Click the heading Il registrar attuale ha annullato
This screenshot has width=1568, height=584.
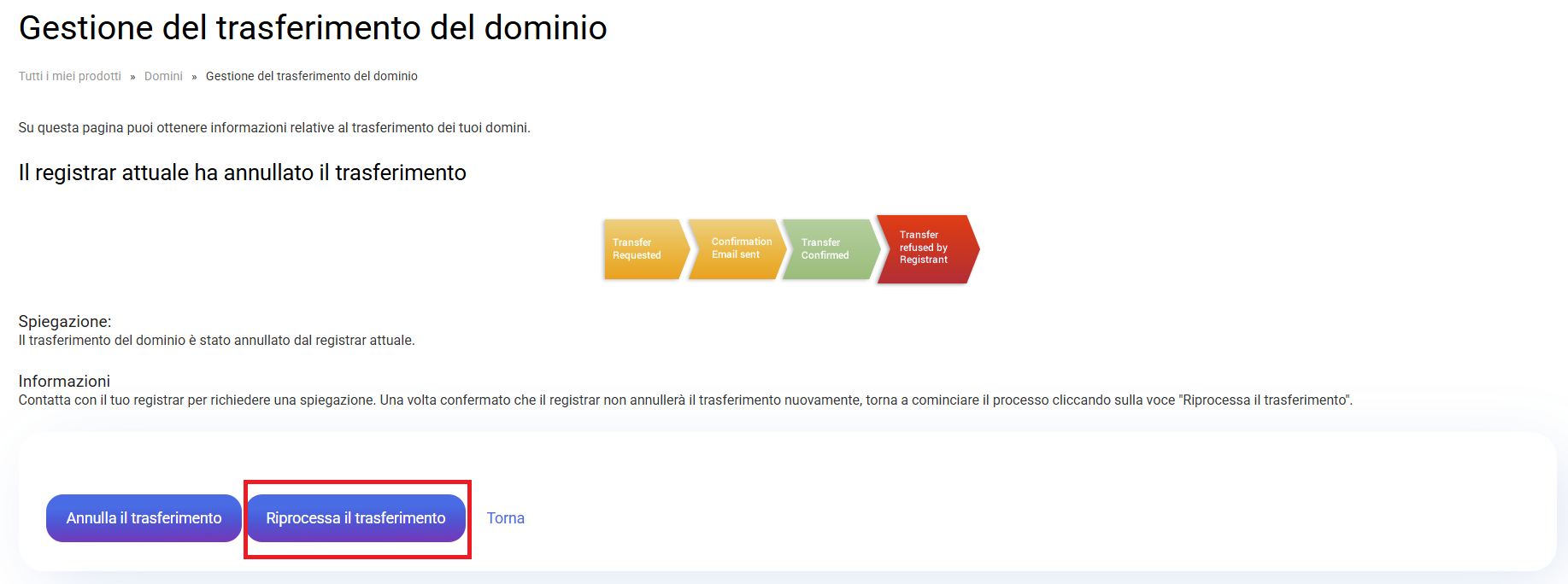242,172
